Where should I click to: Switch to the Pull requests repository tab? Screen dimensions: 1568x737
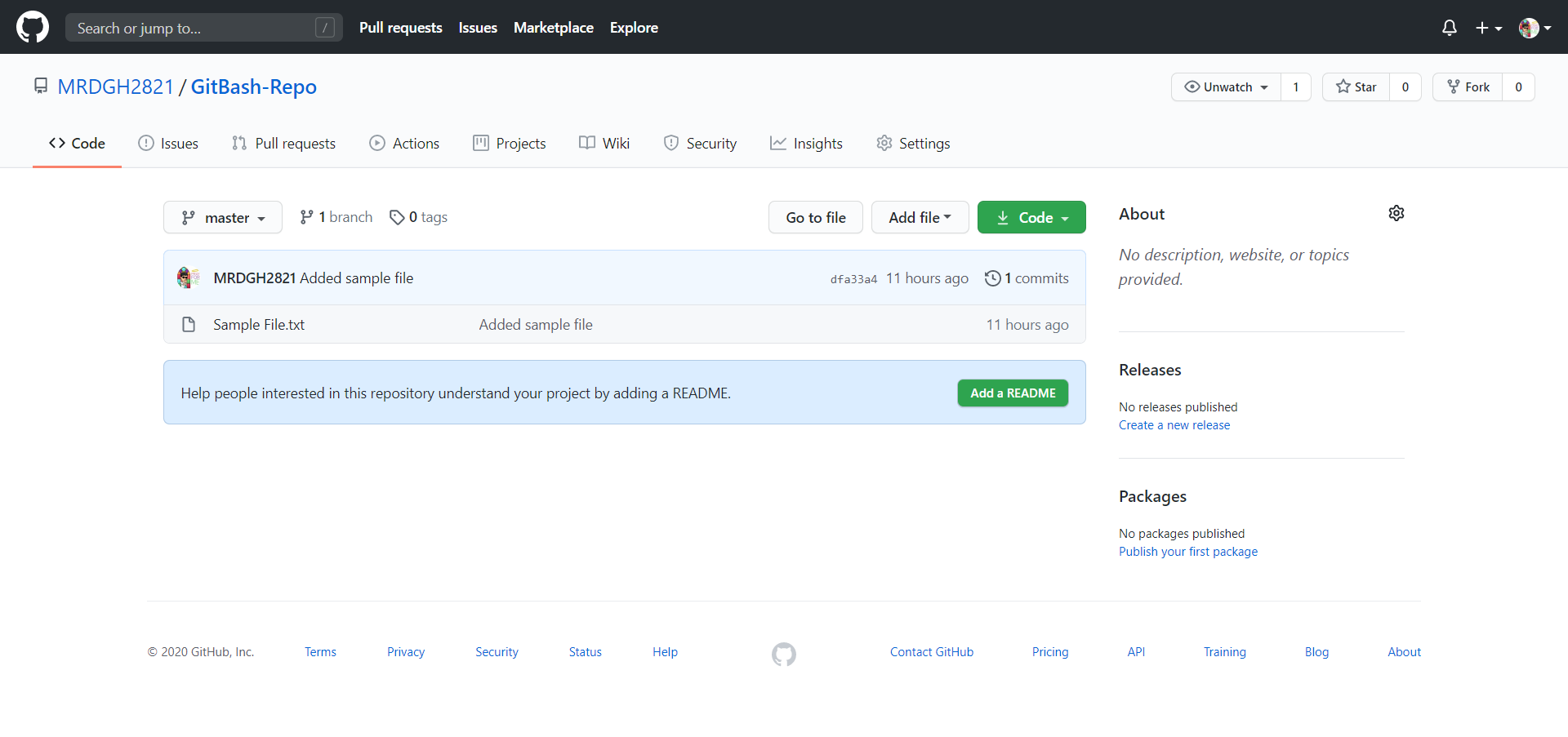283,144
